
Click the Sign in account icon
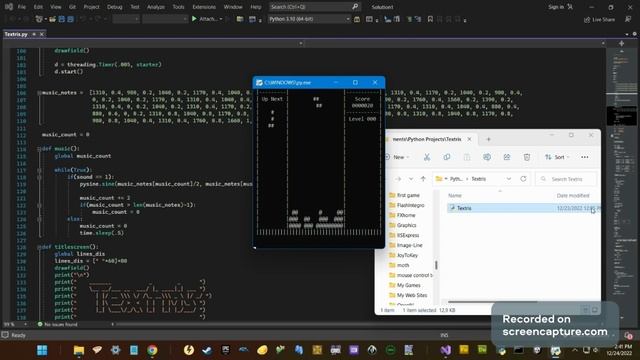[x=570, y=7]
